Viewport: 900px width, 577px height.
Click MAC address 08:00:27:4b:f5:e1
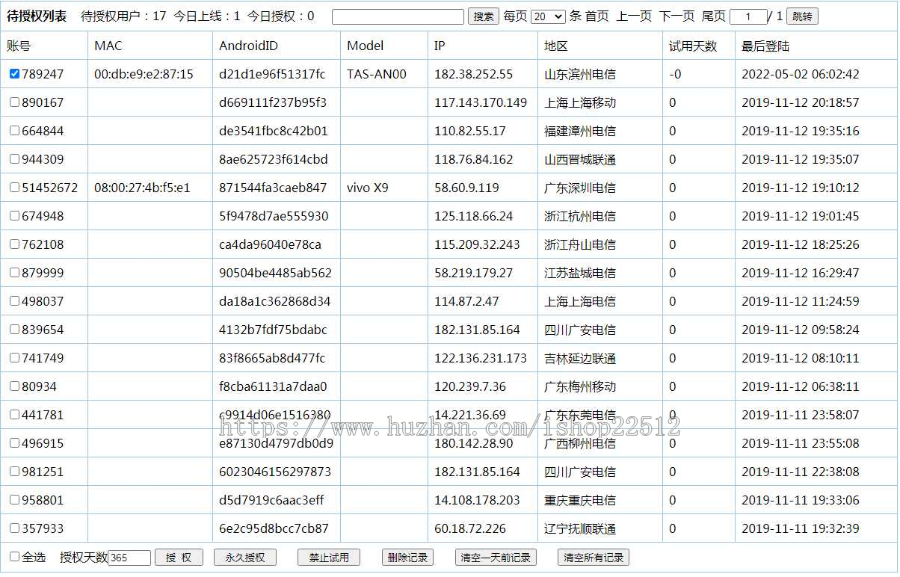(x=142, y=188)
